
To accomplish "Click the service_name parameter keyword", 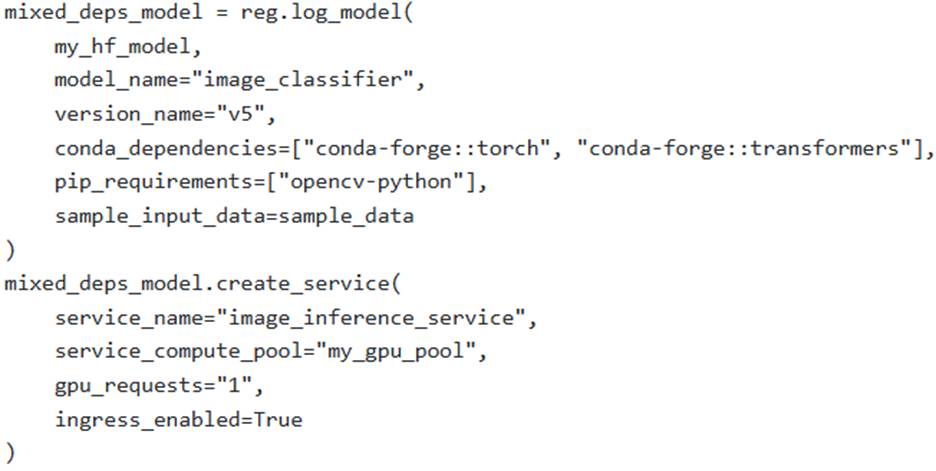I will (119, 318).
